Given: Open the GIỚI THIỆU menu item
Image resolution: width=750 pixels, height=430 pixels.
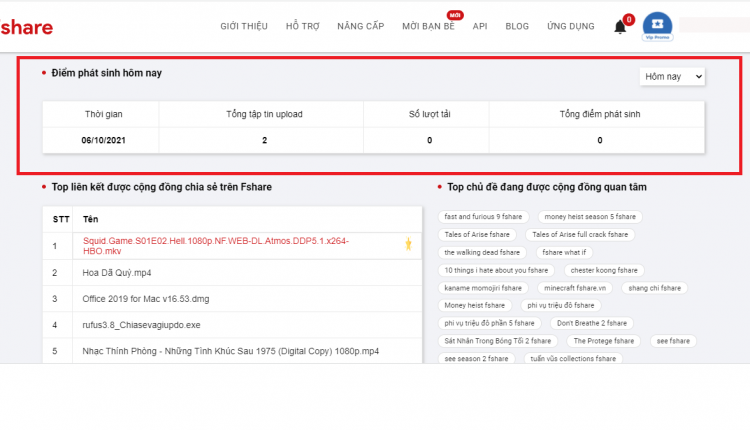Looking at the screenshot, I should (x=244, y=26).
